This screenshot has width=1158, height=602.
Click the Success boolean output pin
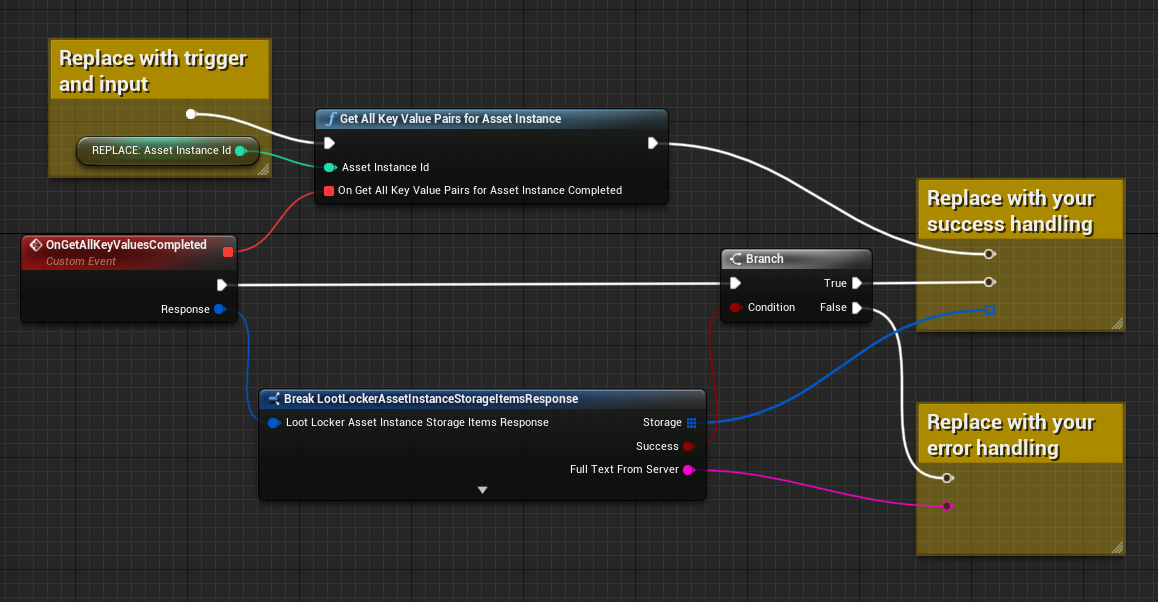pos(688,446)
